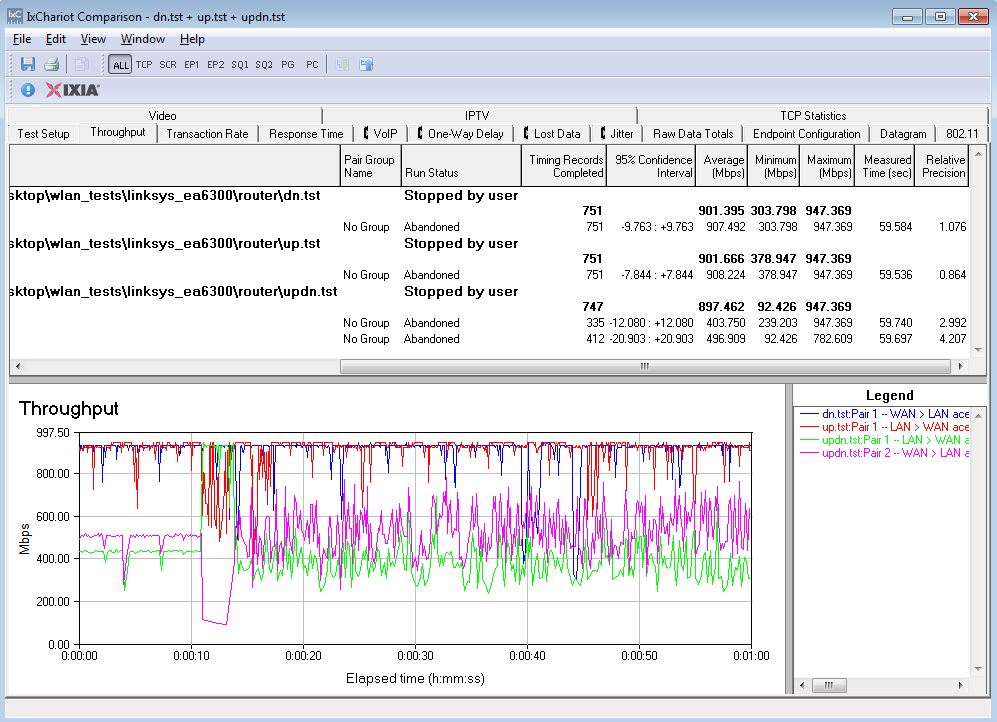Select the PC filter button
Screen dimensions: 997x722
point(312,65)
